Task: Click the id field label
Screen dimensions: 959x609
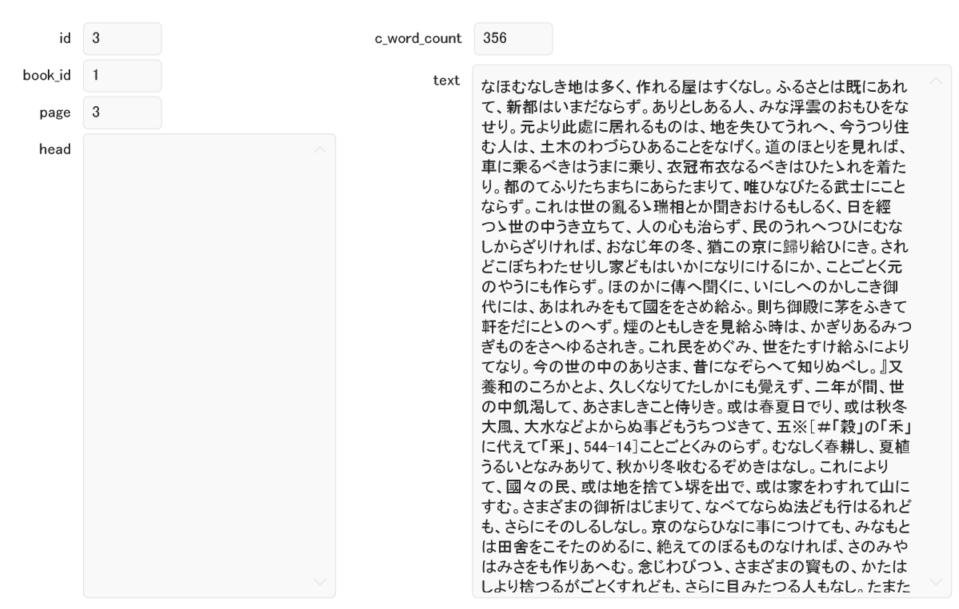Action: [x=65, y=39]
